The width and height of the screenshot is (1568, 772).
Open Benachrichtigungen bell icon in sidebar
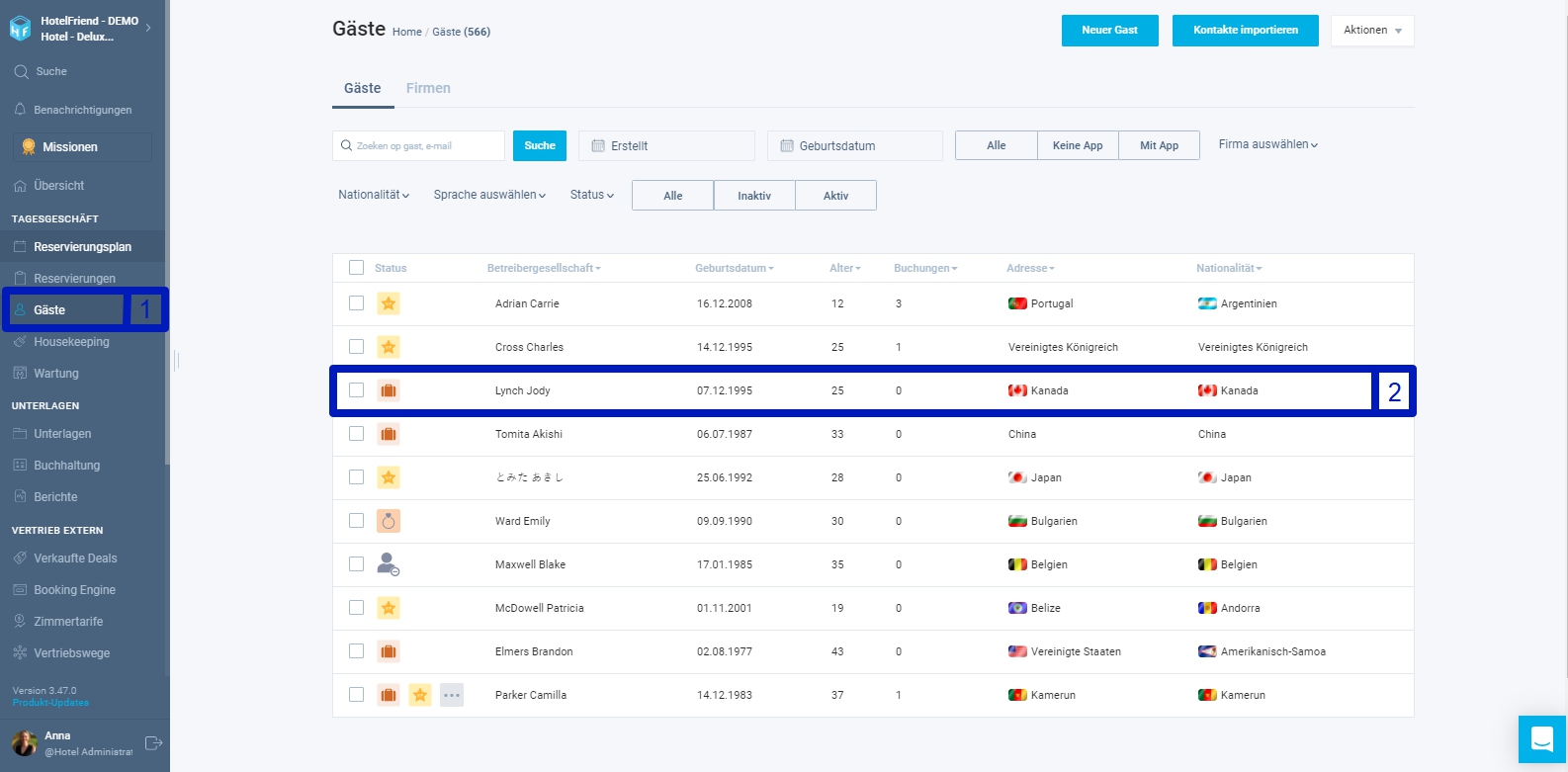(20, 110)
